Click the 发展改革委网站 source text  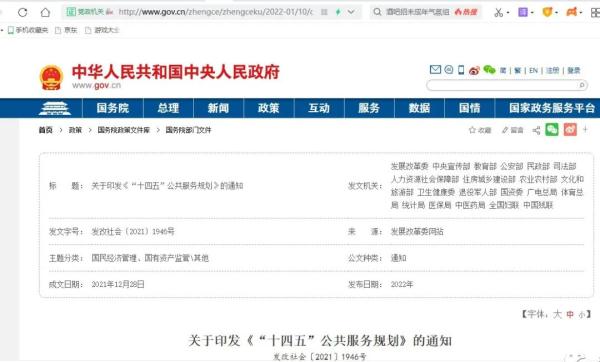[x=417, y=232]
